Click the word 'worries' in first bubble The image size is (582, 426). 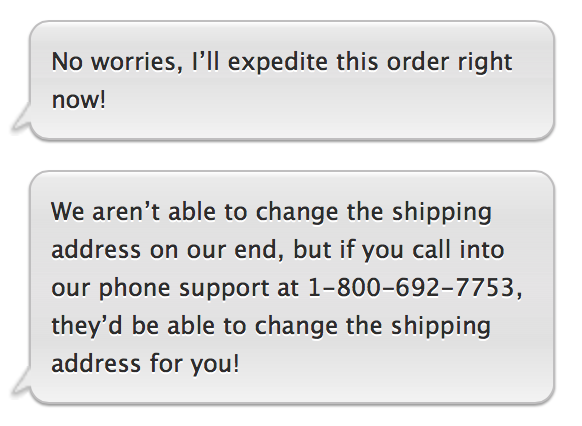tap(137, 62)
